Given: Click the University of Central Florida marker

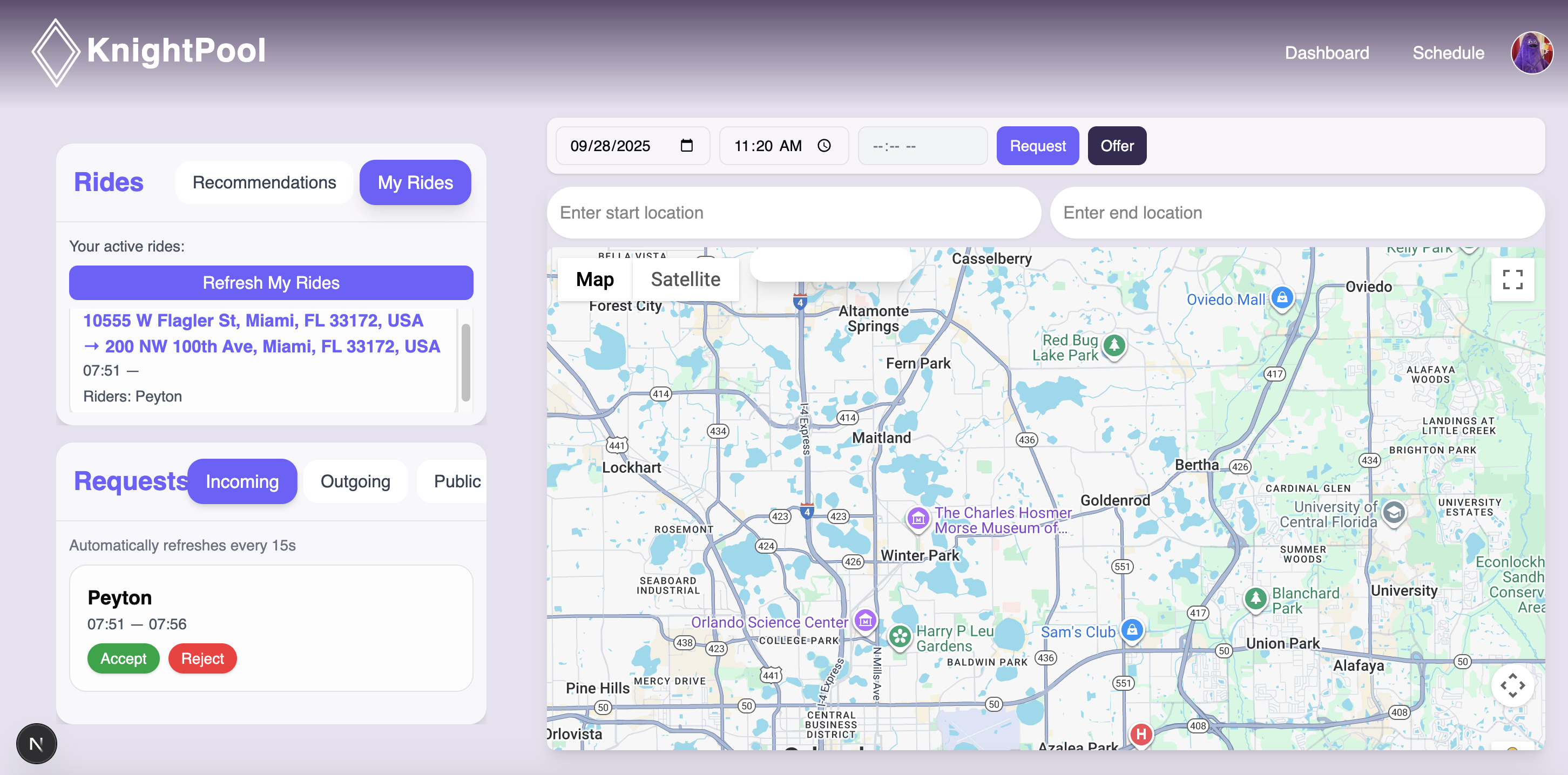Looking at the screenshot, I should (1393, 512).
